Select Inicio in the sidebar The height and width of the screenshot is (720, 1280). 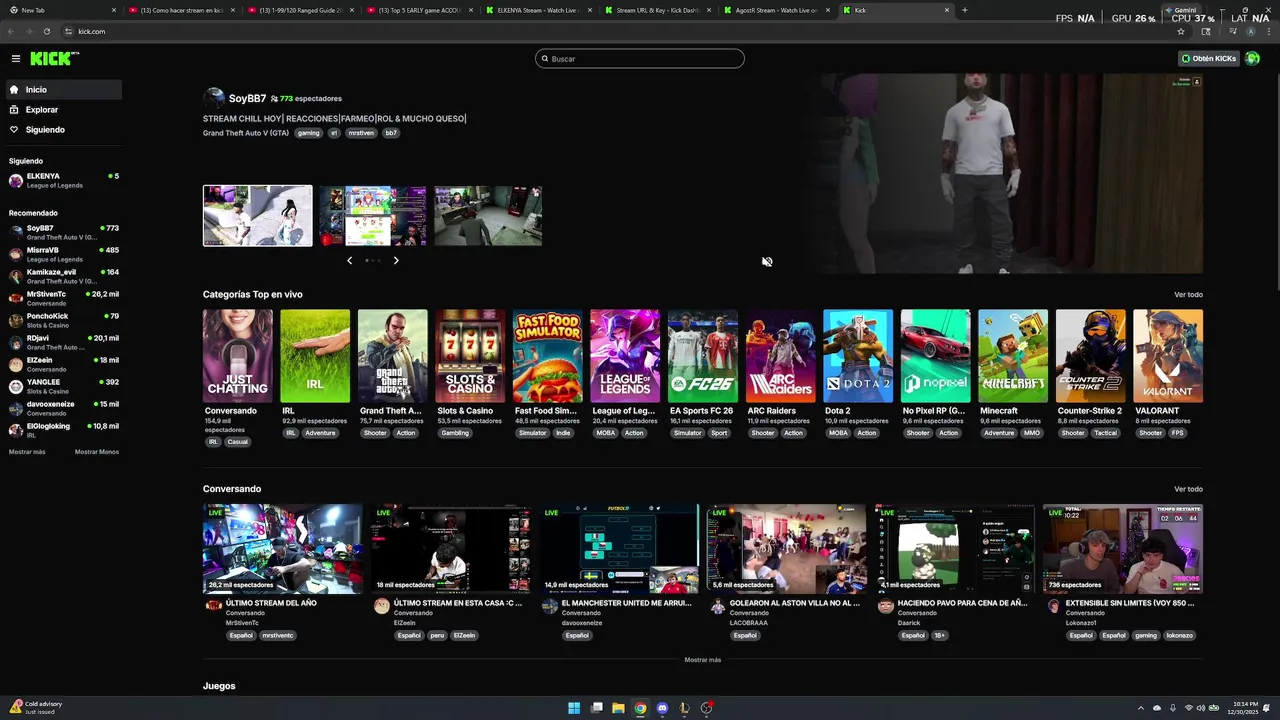coord(64,90)
